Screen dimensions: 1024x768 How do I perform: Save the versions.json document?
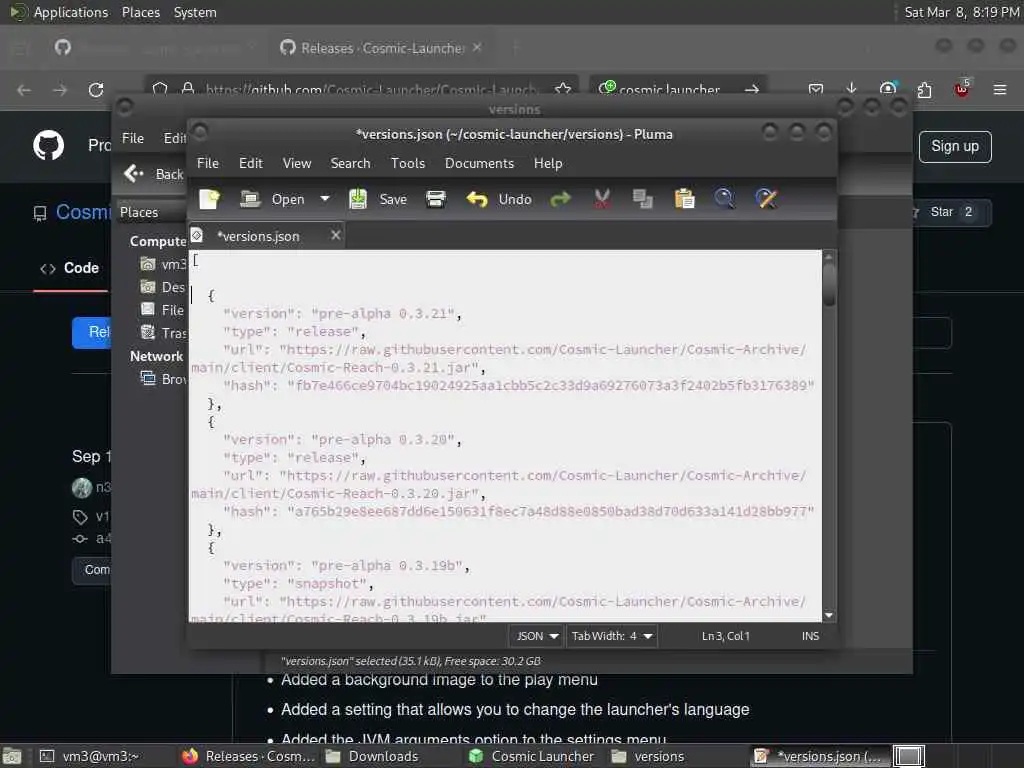point(377,199)
